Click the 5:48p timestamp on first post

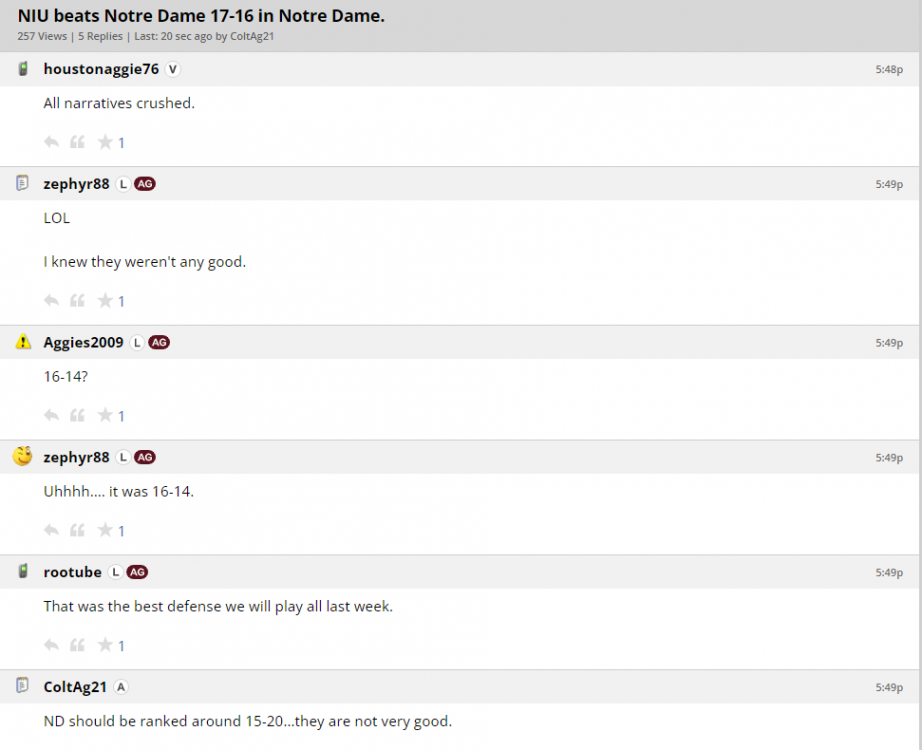[889, 70]
